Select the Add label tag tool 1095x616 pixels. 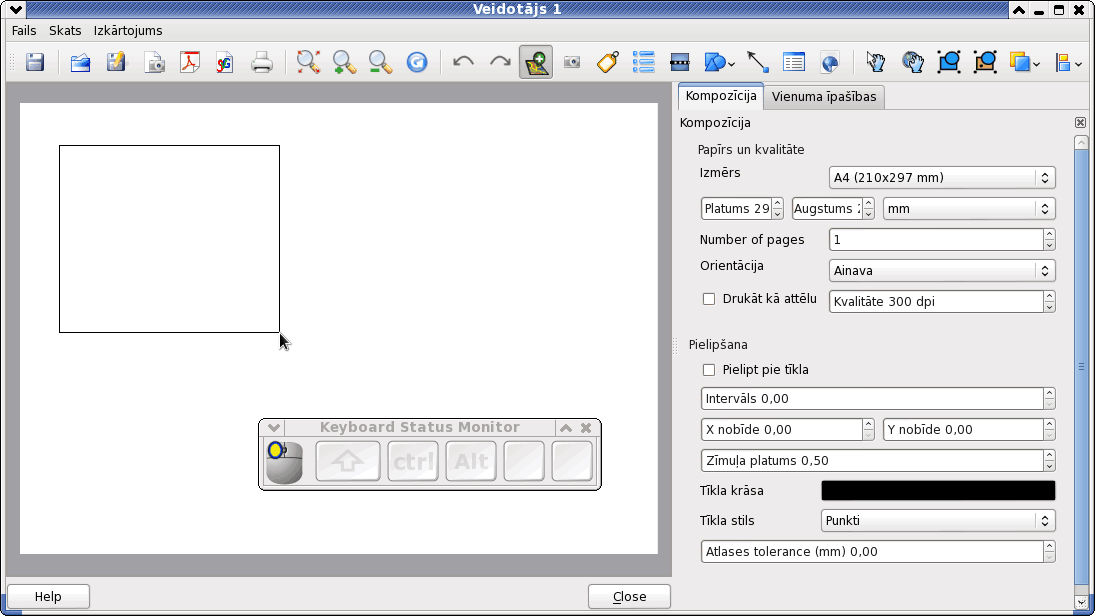tap(608, 62)
